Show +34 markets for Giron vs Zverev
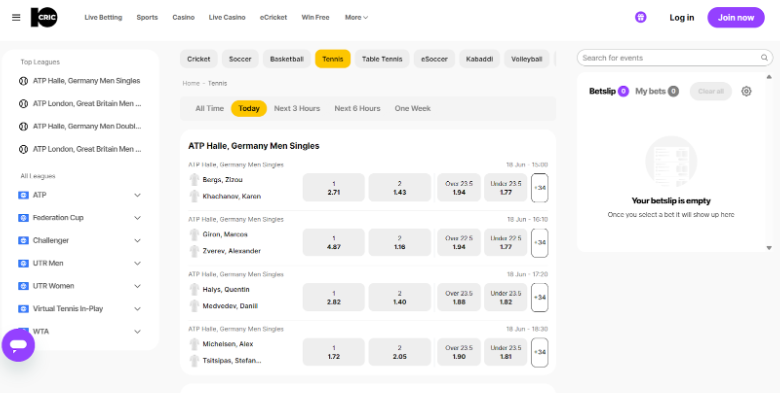The width and height of the screenshot is (780, 393). (x=540, y=243)
